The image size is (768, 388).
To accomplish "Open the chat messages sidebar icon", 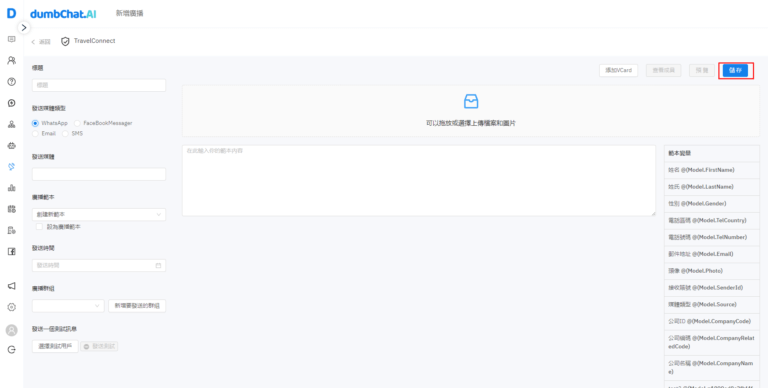I will [11, 39].
